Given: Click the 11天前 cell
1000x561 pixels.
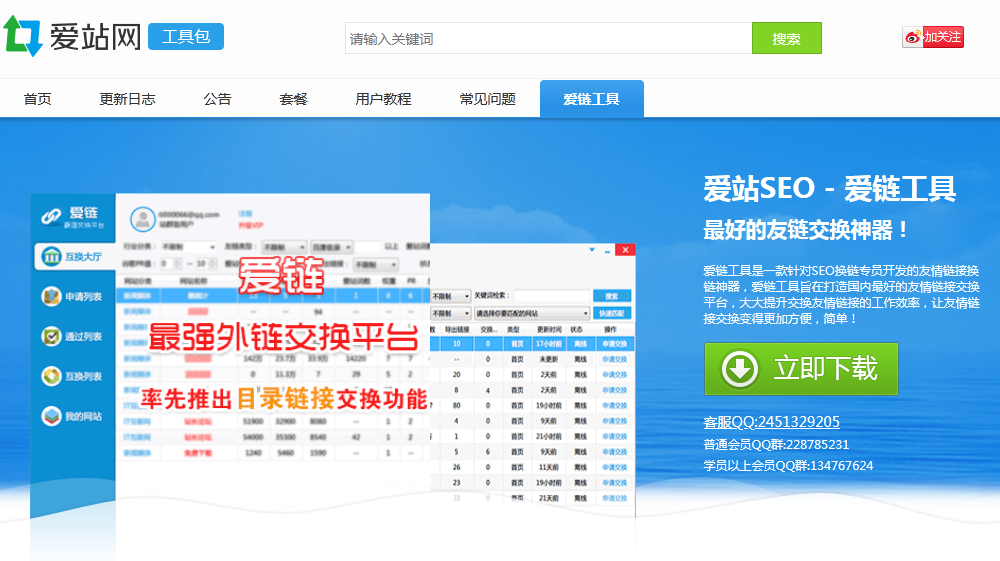Looking at the screenshot, I should click(x=548, y=467).
